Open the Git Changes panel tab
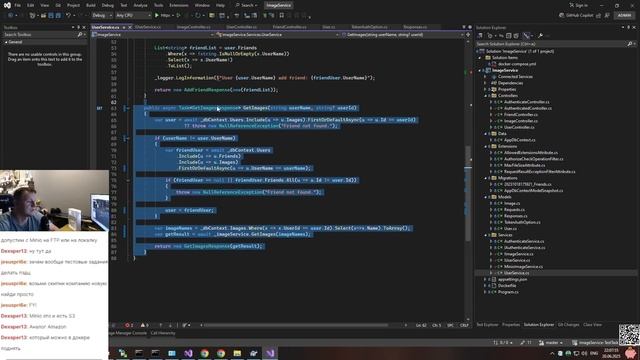This screenshot has height=360, width=640. pos(568,325)
